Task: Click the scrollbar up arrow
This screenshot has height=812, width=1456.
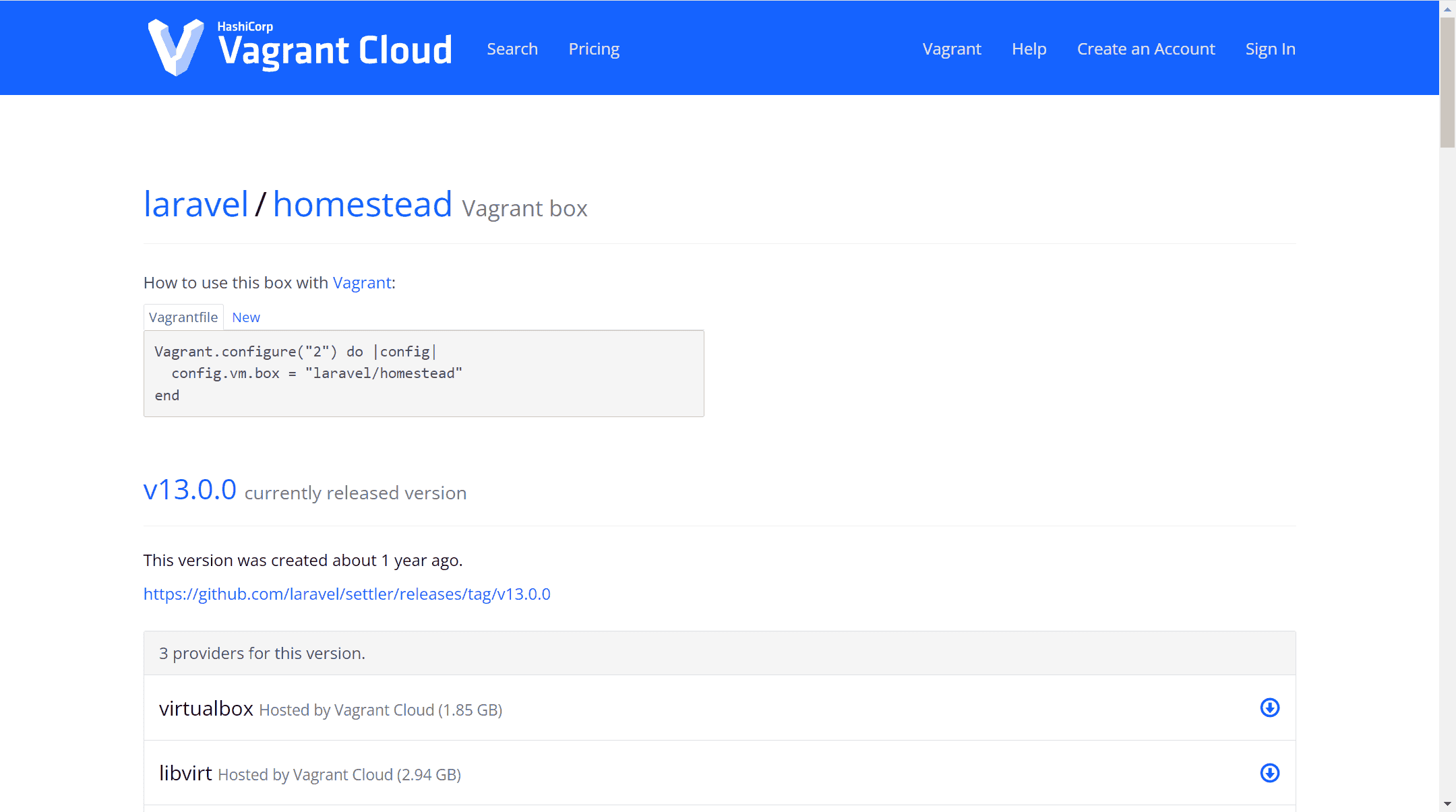Action: (1447, 9)
